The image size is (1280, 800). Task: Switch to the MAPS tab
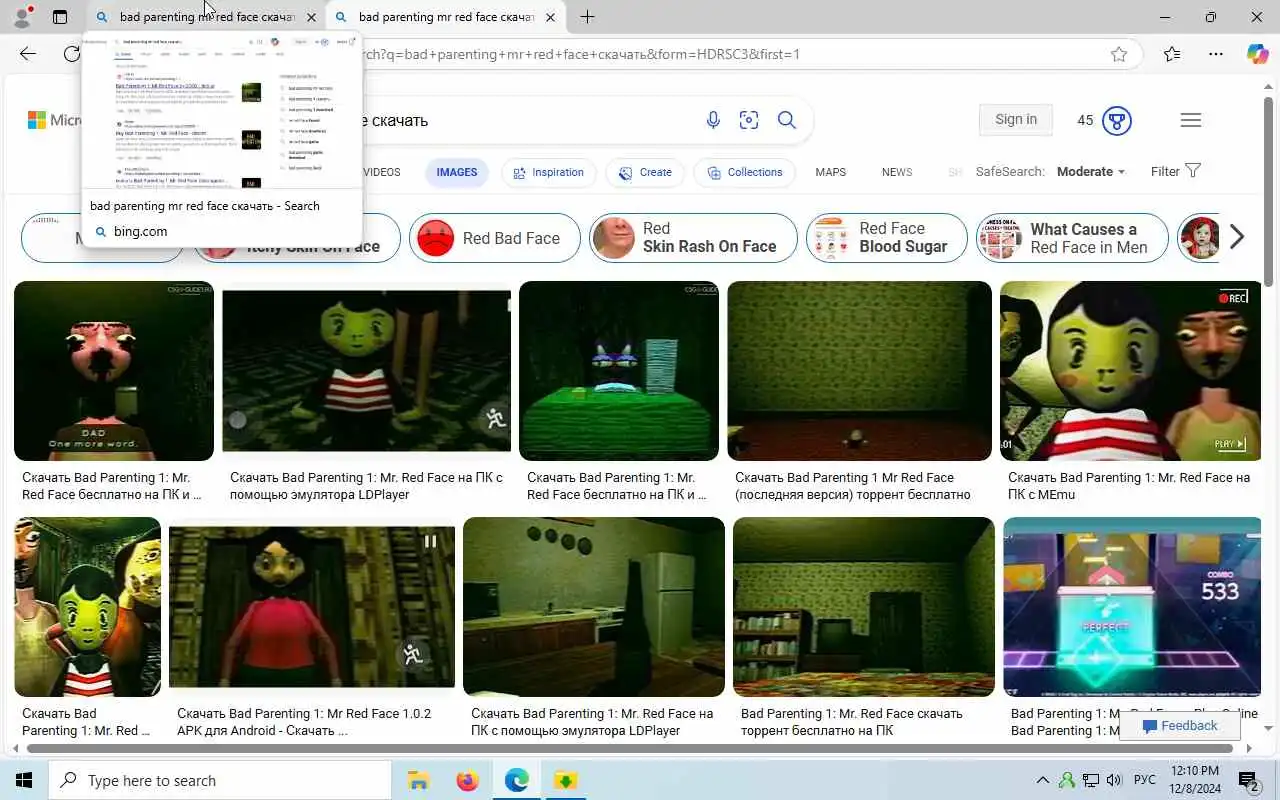831,172
